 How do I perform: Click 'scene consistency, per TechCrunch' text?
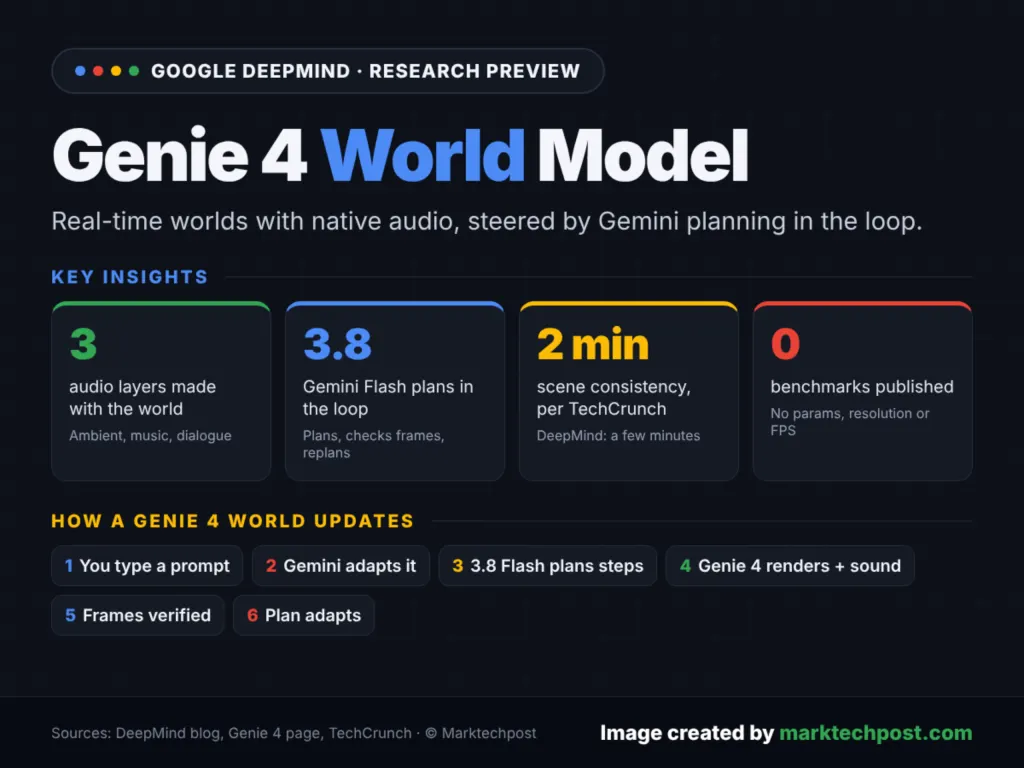pos(613,398)
